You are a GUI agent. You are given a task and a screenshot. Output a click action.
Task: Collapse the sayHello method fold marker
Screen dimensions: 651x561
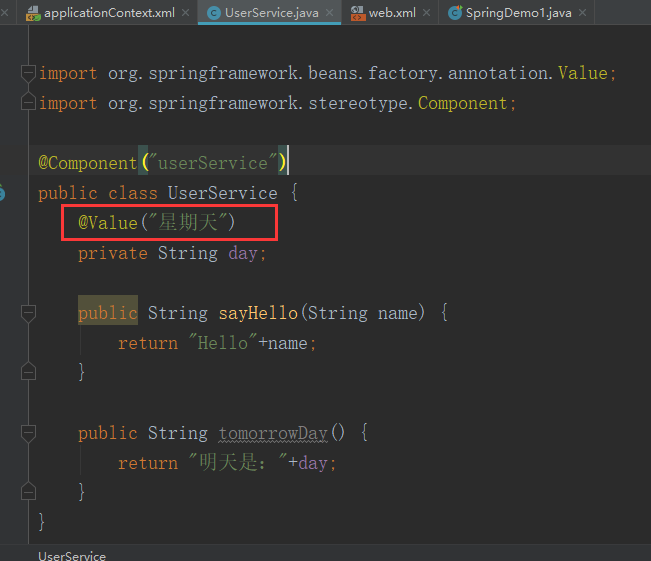tap(28, 313)
